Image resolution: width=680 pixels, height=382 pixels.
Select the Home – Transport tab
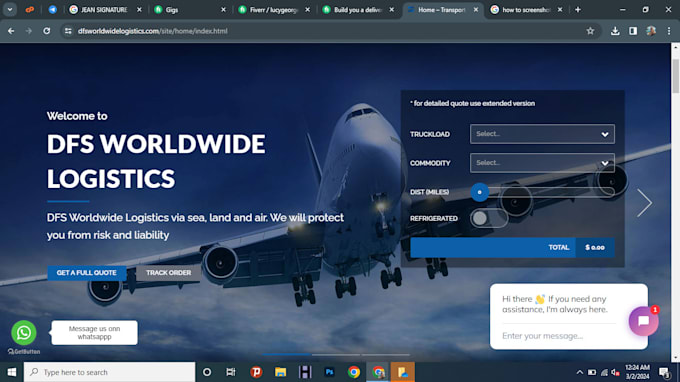click(x=442, y=10)
